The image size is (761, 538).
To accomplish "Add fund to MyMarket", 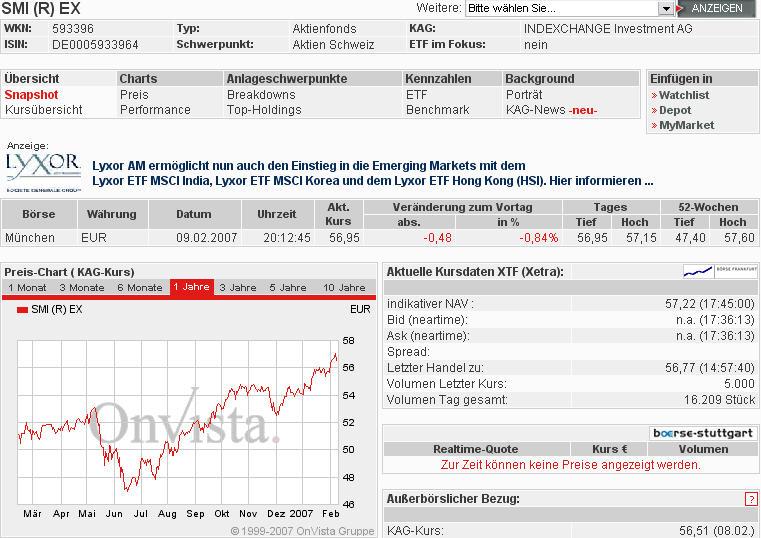I will (x=686, y=125).
